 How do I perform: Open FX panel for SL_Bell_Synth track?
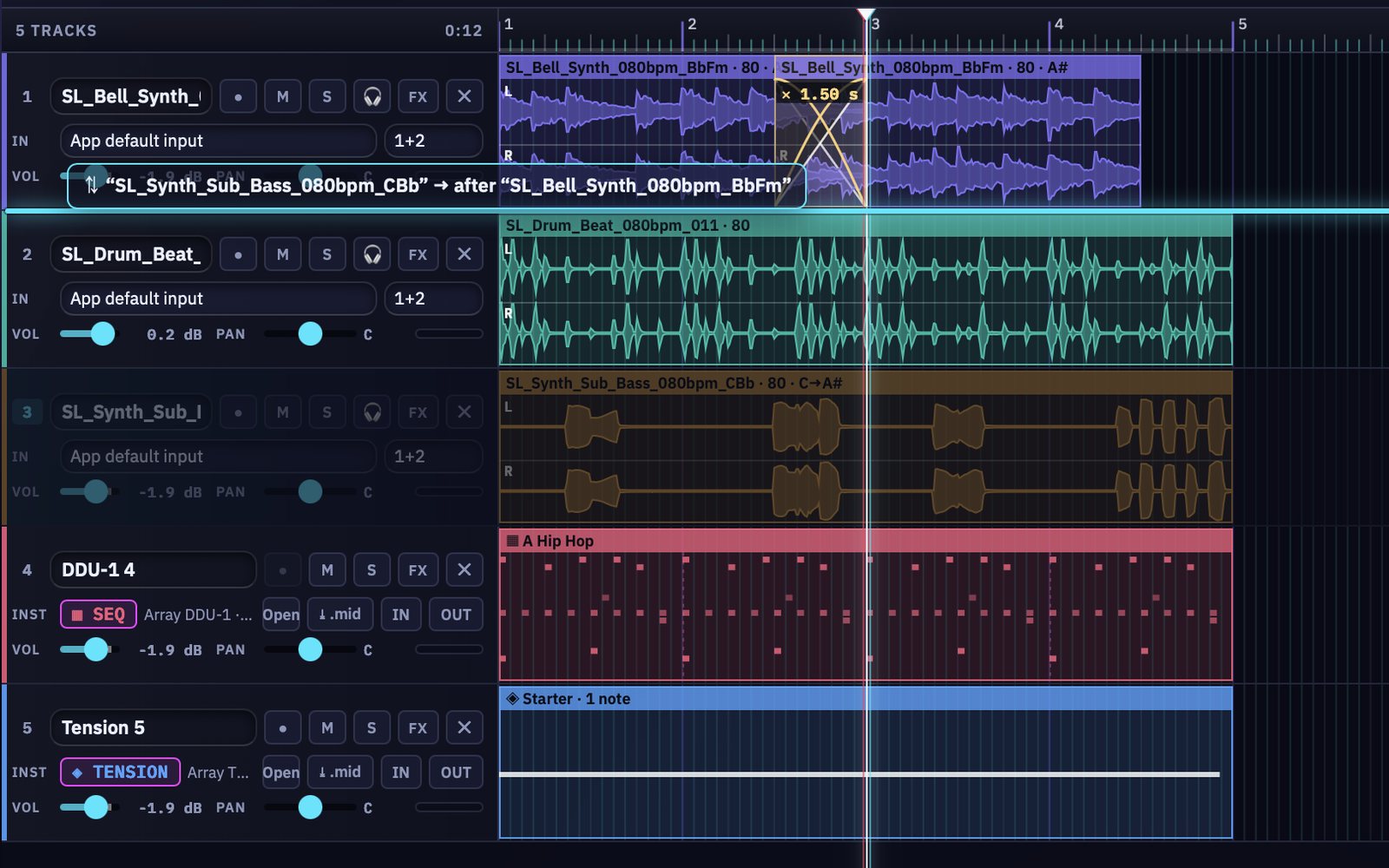click(x=418, y=96)
